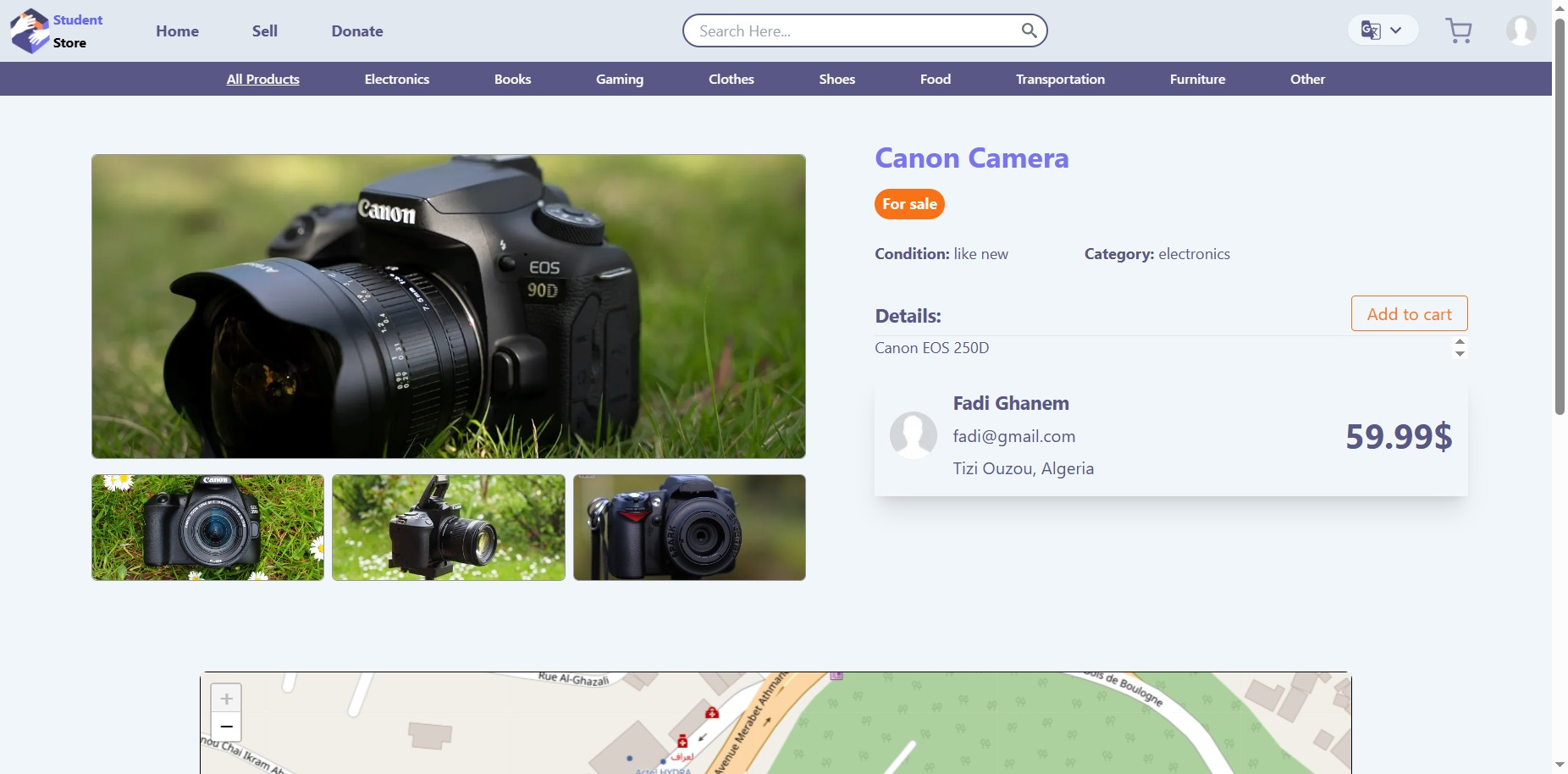Click seller Fadi Ghanem's avatar

(x=913, y=435)
